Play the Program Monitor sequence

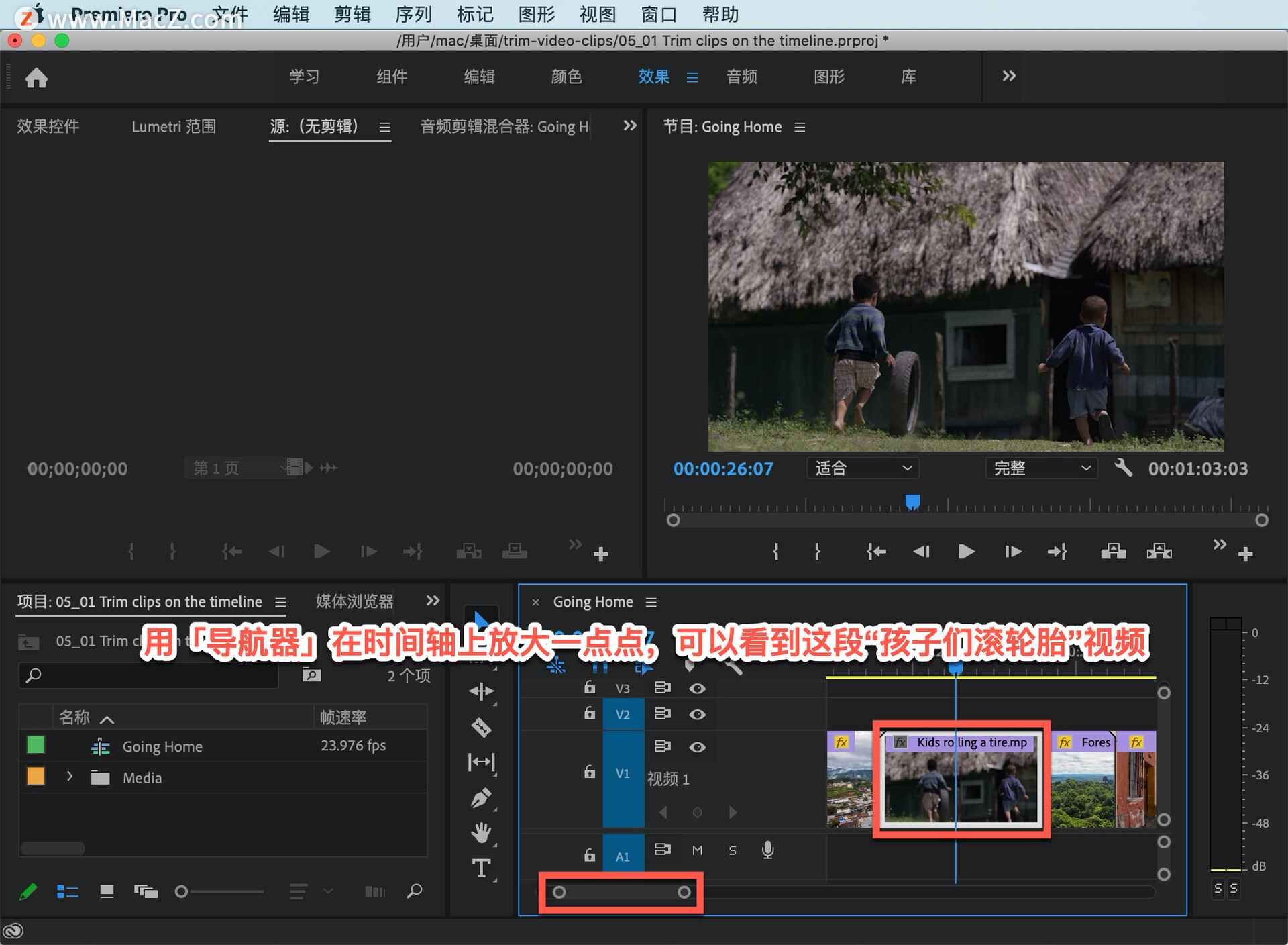click(x=966, y=552)
